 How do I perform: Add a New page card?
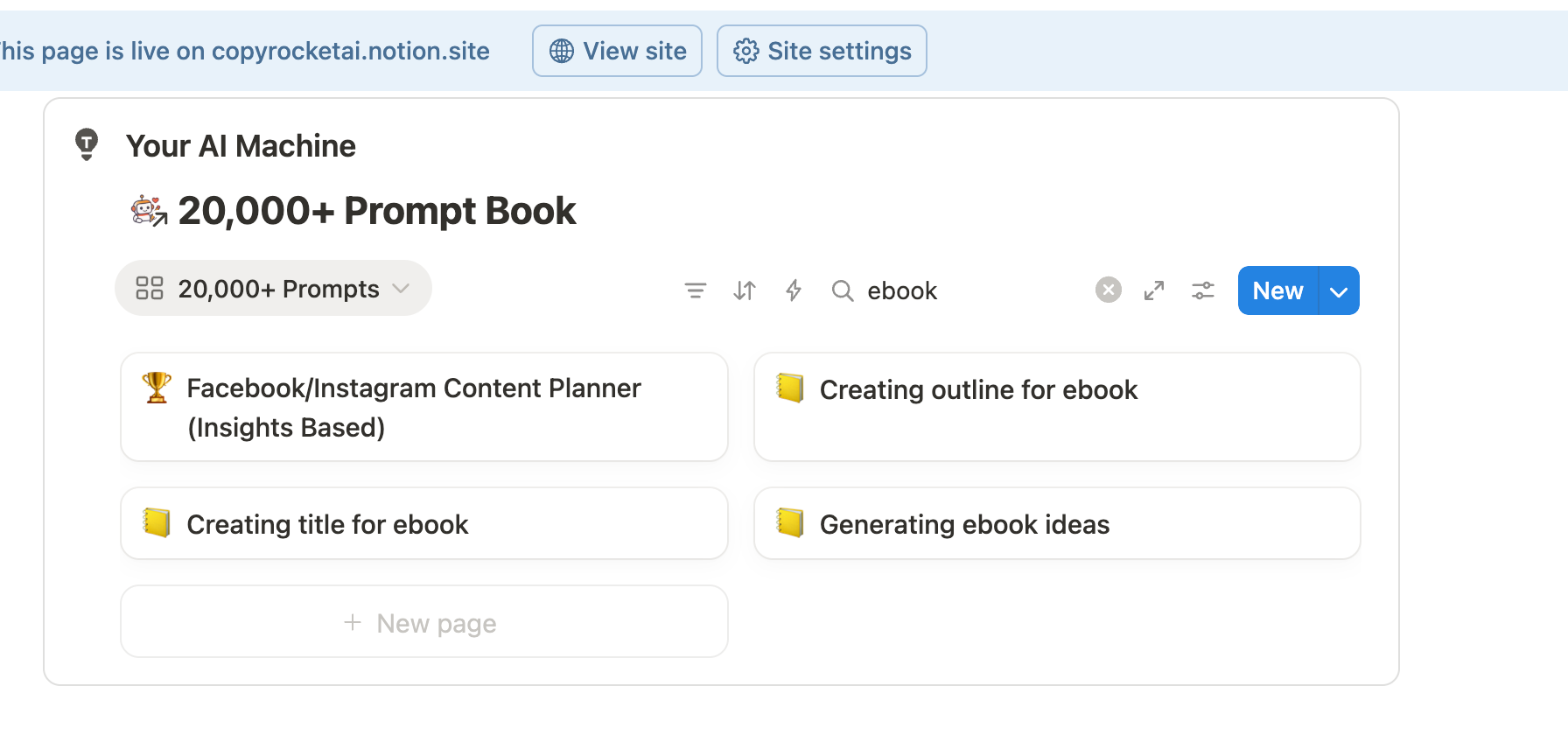click(x=423, y=622)
